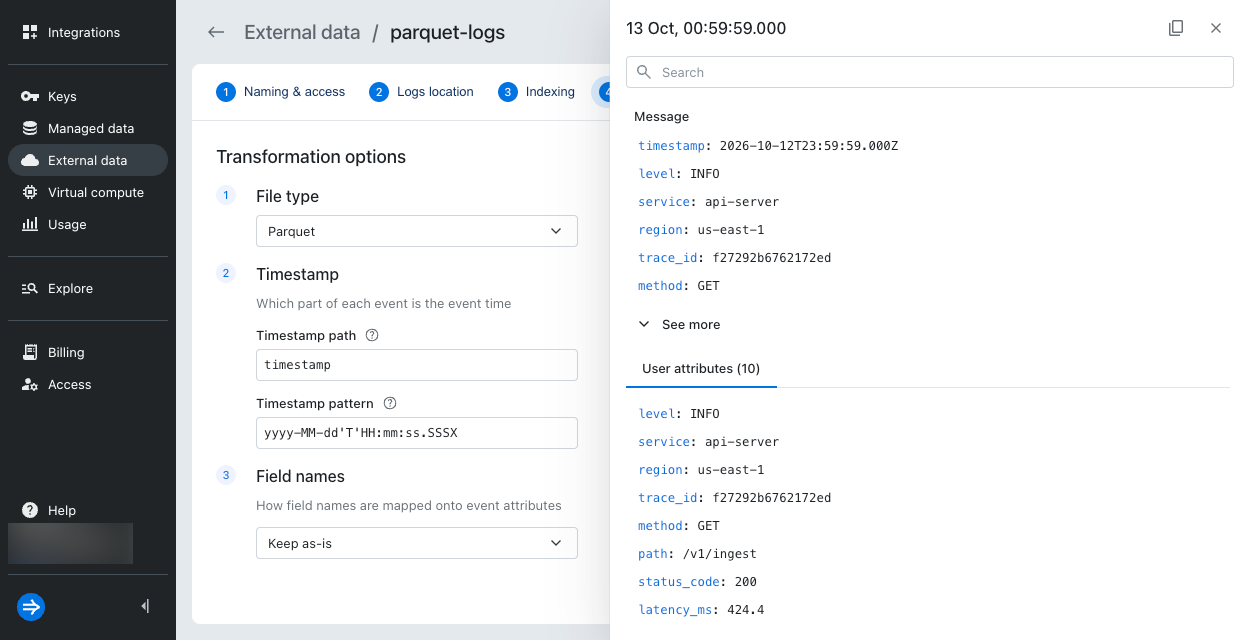Click the method key in Message
This screenshot has width=1250, height=640.
tap(660, 286)
